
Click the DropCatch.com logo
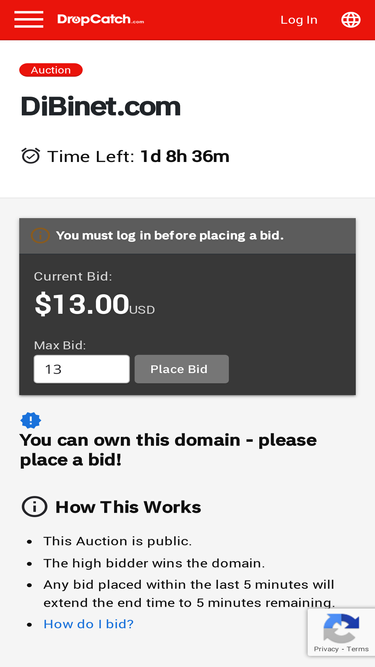tap(100, 20)
